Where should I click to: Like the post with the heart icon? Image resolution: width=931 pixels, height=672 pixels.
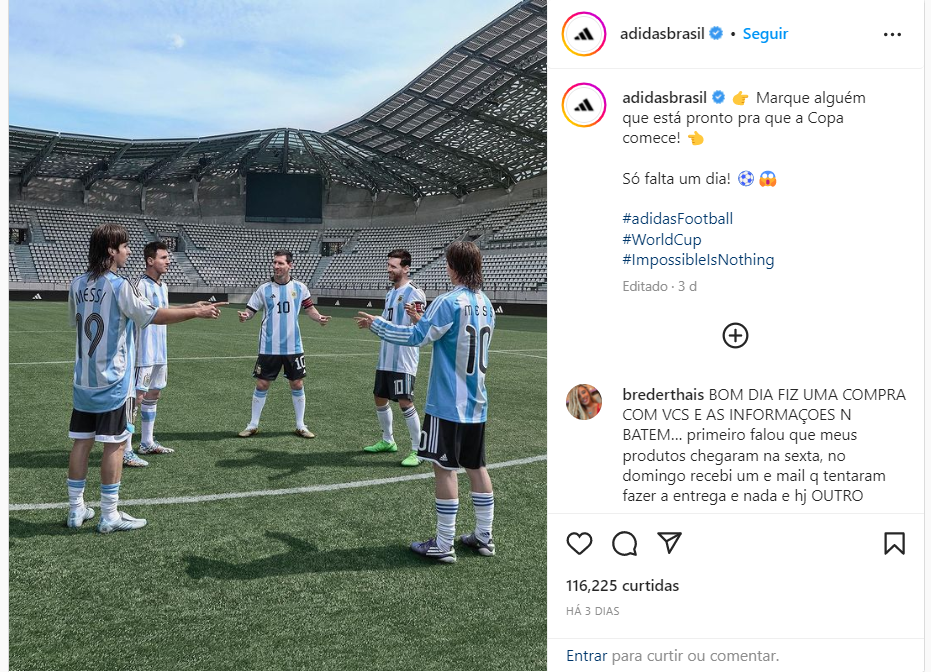[x=579, y=543]
